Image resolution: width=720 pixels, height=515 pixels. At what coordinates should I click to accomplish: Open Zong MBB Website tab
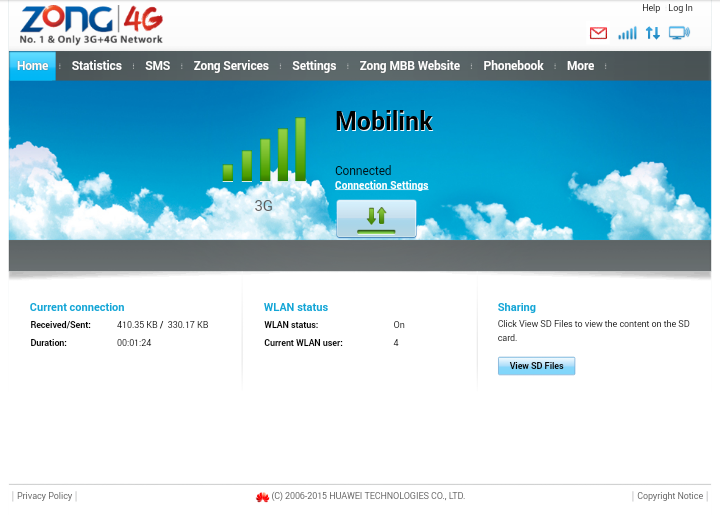(410, 66)
